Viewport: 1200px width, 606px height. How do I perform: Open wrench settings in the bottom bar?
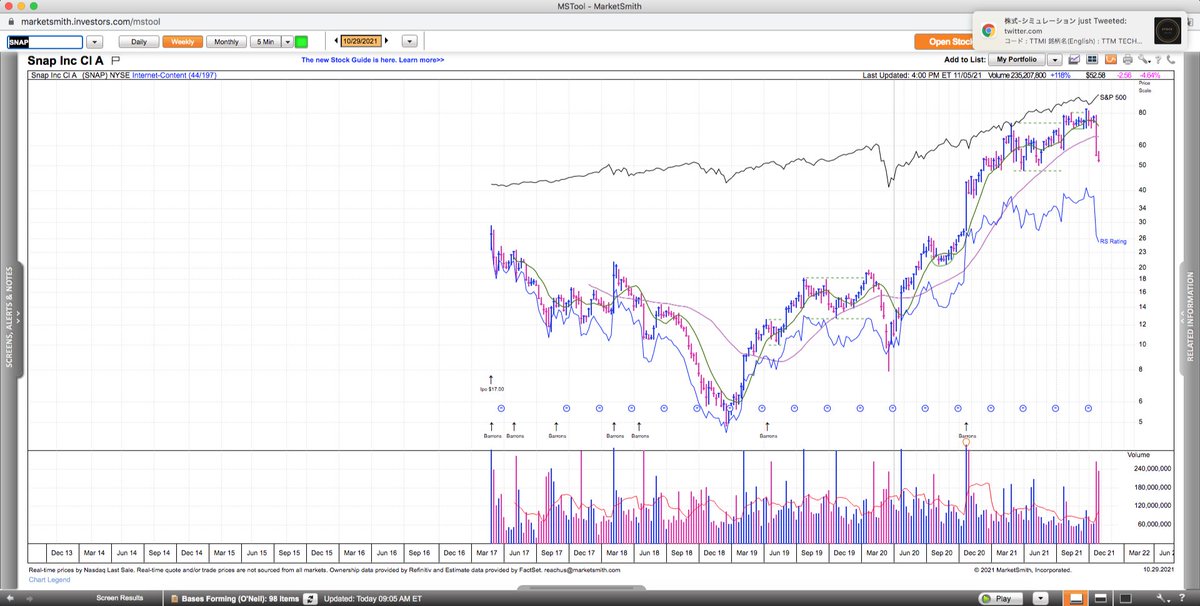[1163, 598]
